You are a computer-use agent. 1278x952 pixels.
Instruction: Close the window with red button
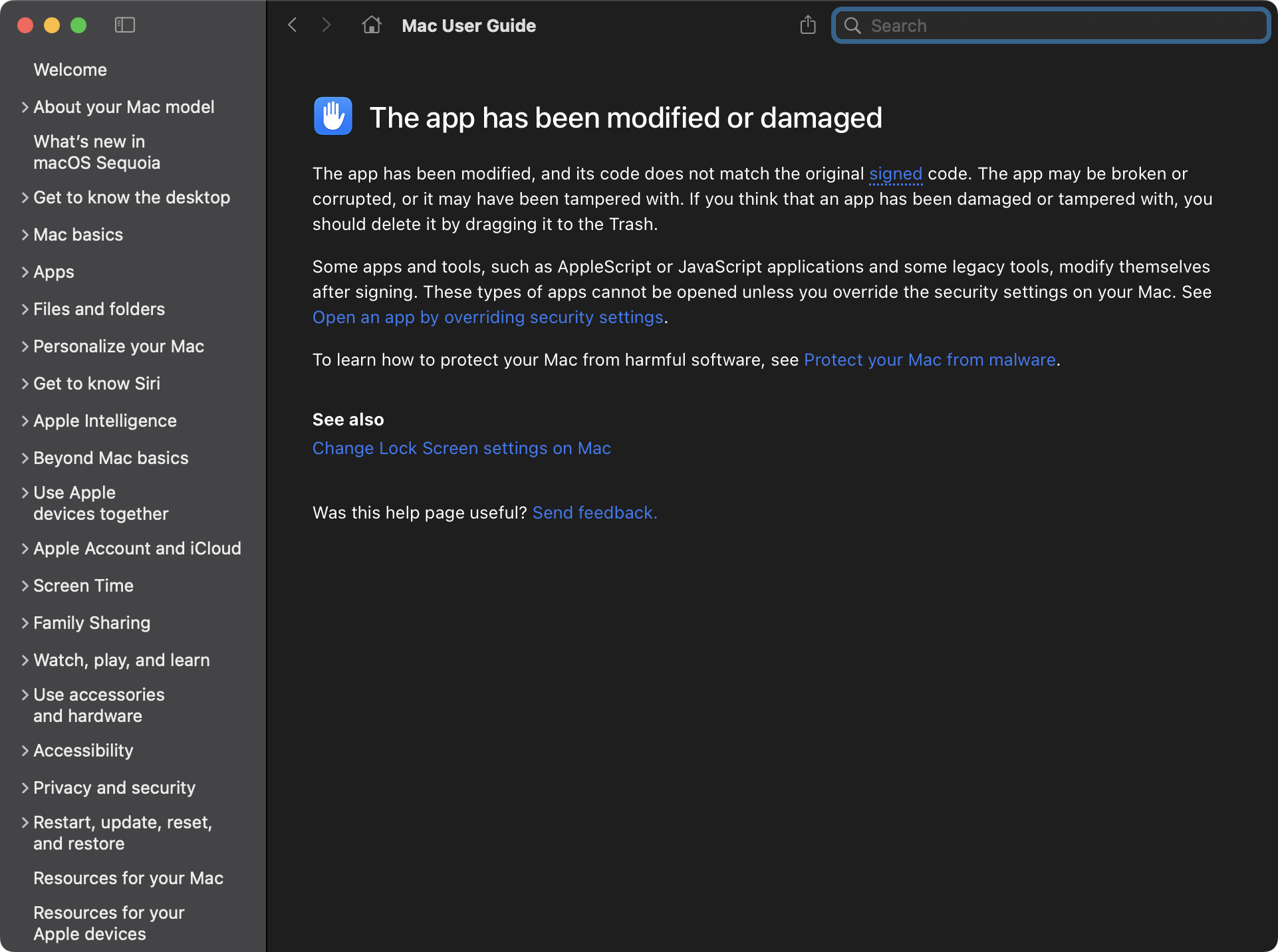pyautogui.click(x=25, y=25)
